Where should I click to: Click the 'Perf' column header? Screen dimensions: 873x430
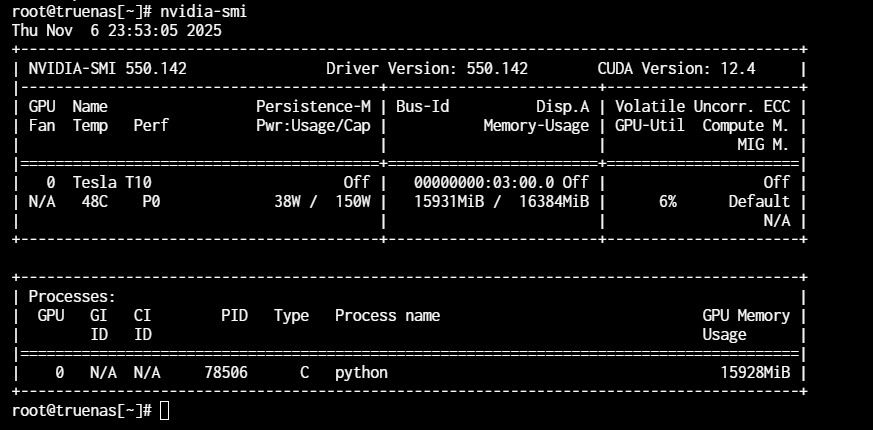pos(151,126)
